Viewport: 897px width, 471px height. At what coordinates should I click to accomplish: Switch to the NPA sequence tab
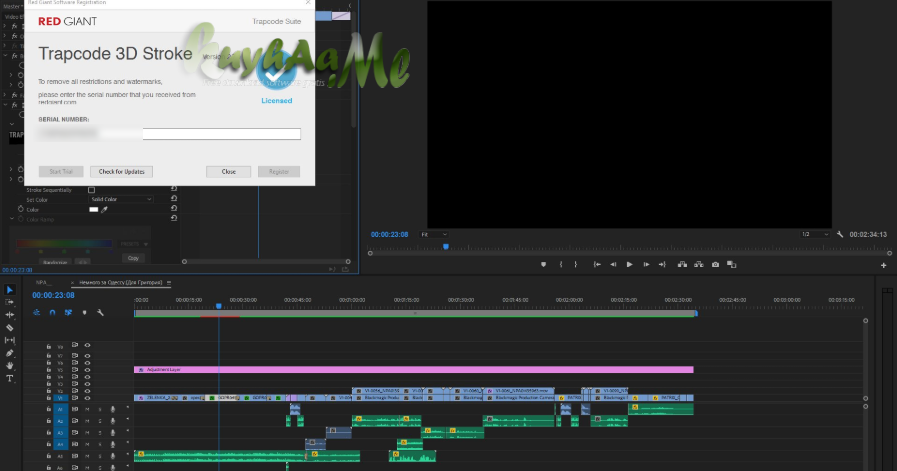(x=45, y=283)
